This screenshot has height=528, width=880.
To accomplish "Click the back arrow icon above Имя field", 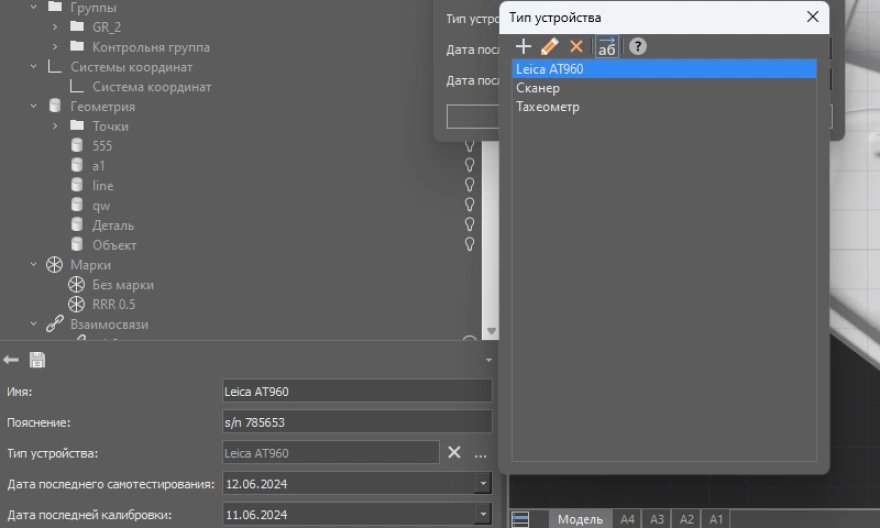I will (x=12, y=360).
